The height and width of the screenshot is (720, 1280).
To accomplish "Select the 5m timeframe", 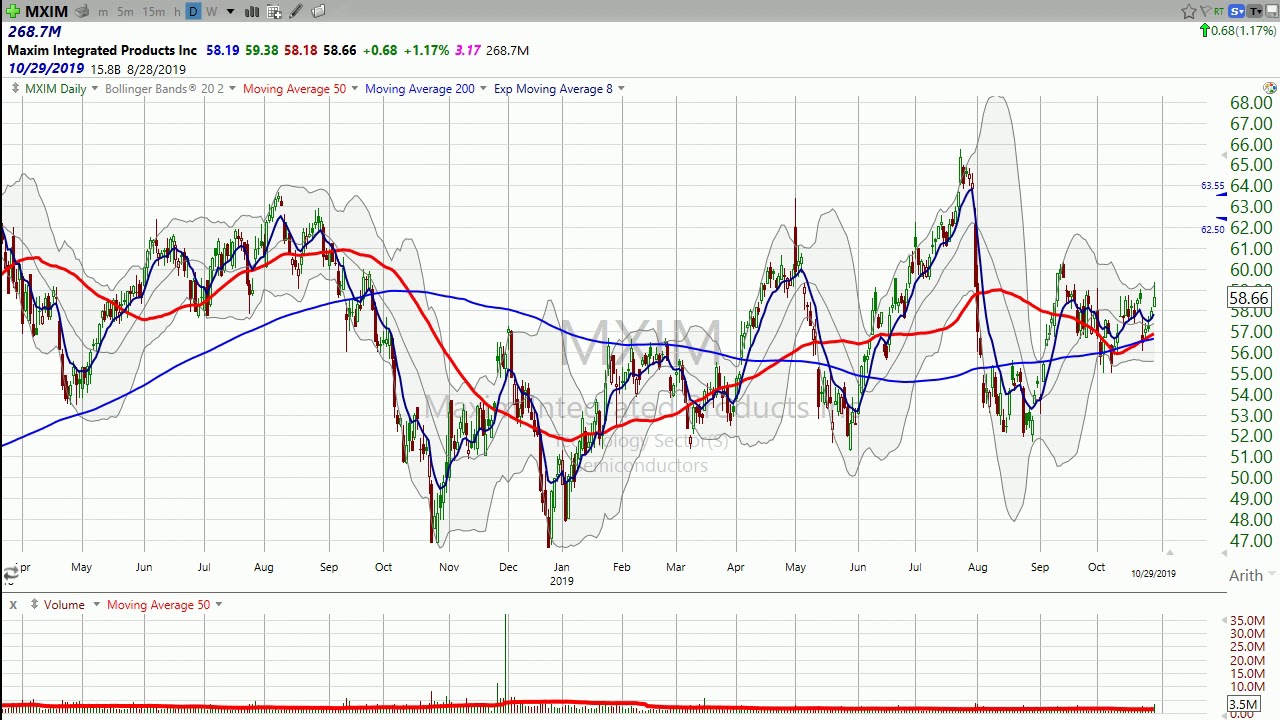I will [x=125, y=11].
